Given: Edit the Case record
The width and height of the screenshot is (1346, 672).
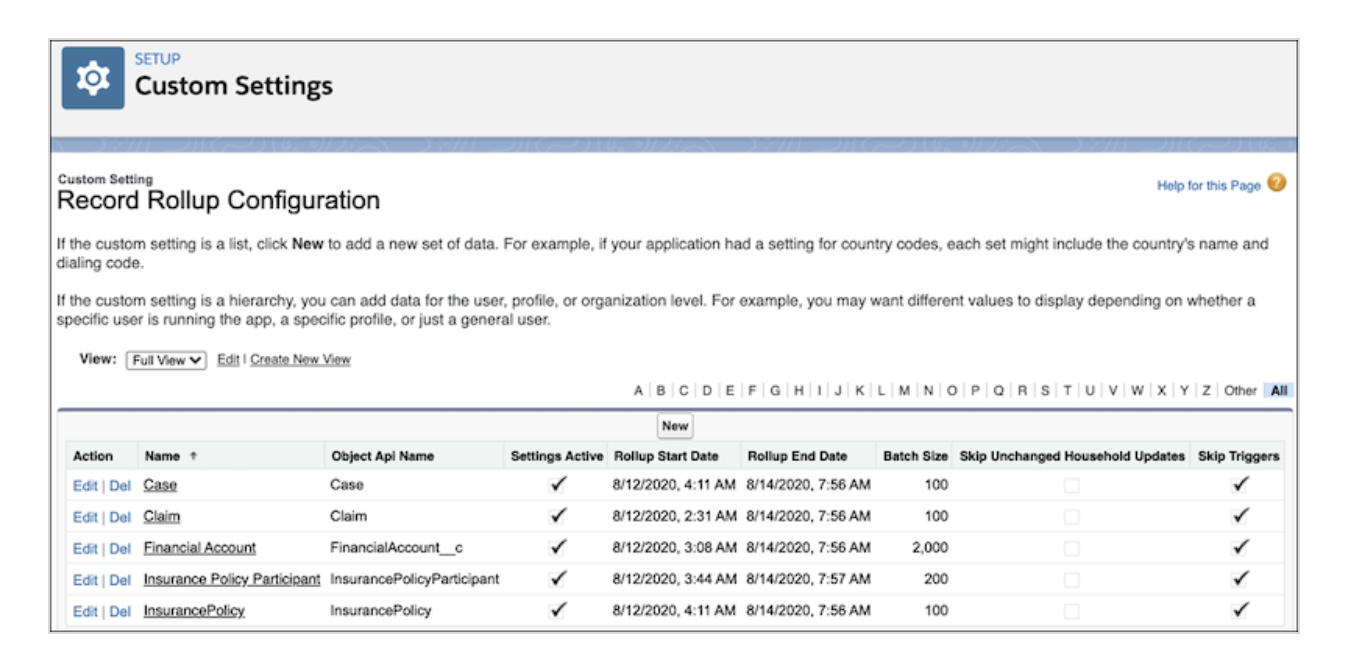Looking at the screenshot, I should 85,485.
